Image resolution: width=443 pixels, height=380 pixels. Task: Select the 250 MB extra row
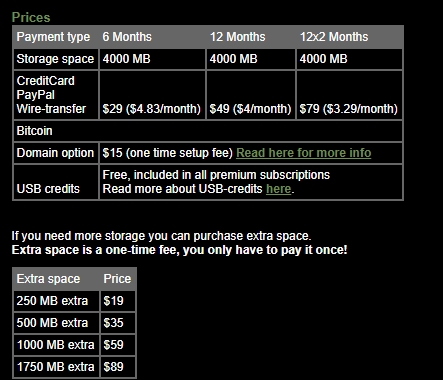coord(74,301)
